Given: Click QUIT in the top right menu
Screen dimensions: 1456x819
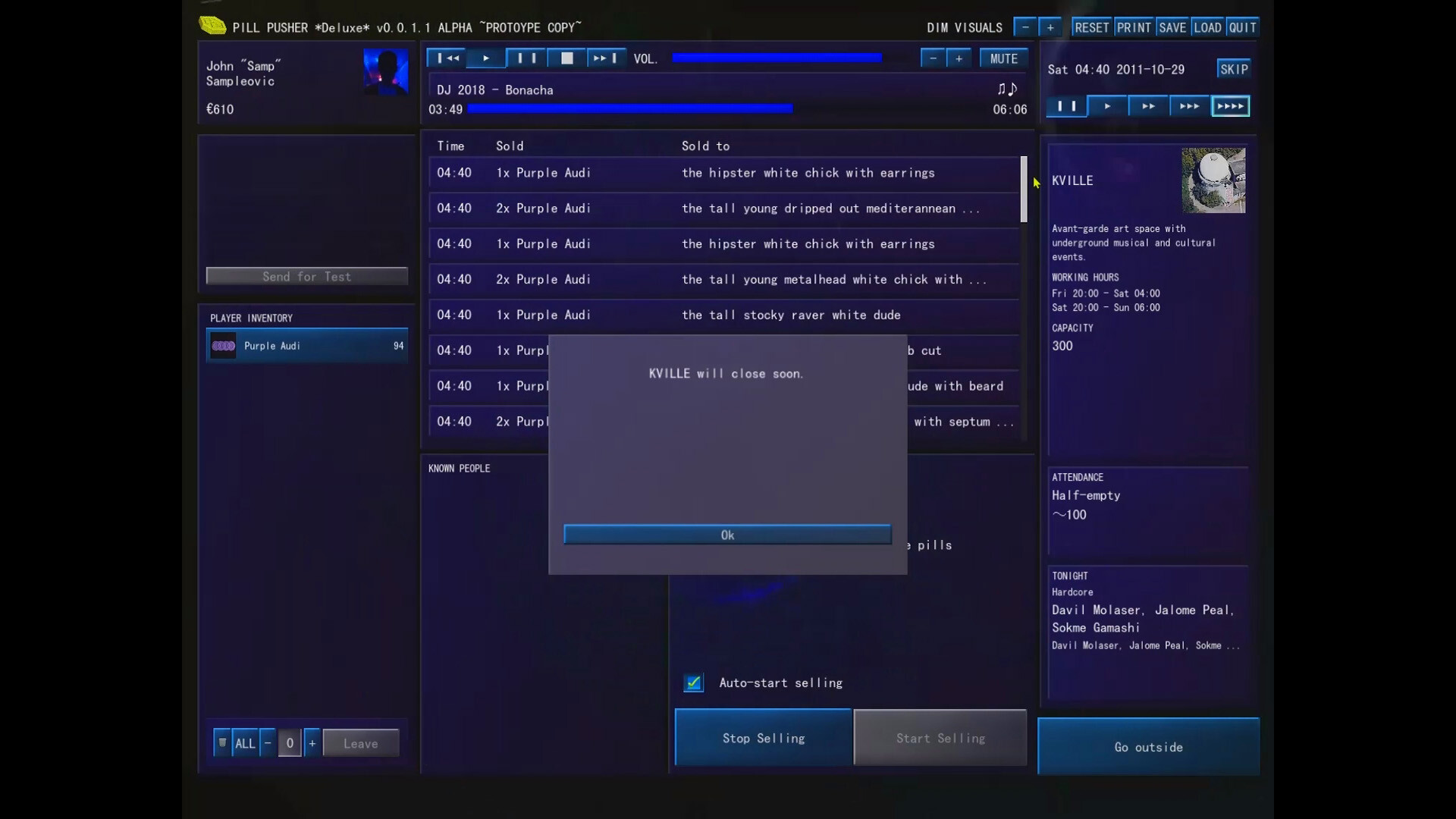Looking at the screenshot, I should click(x=1243, y=27).
